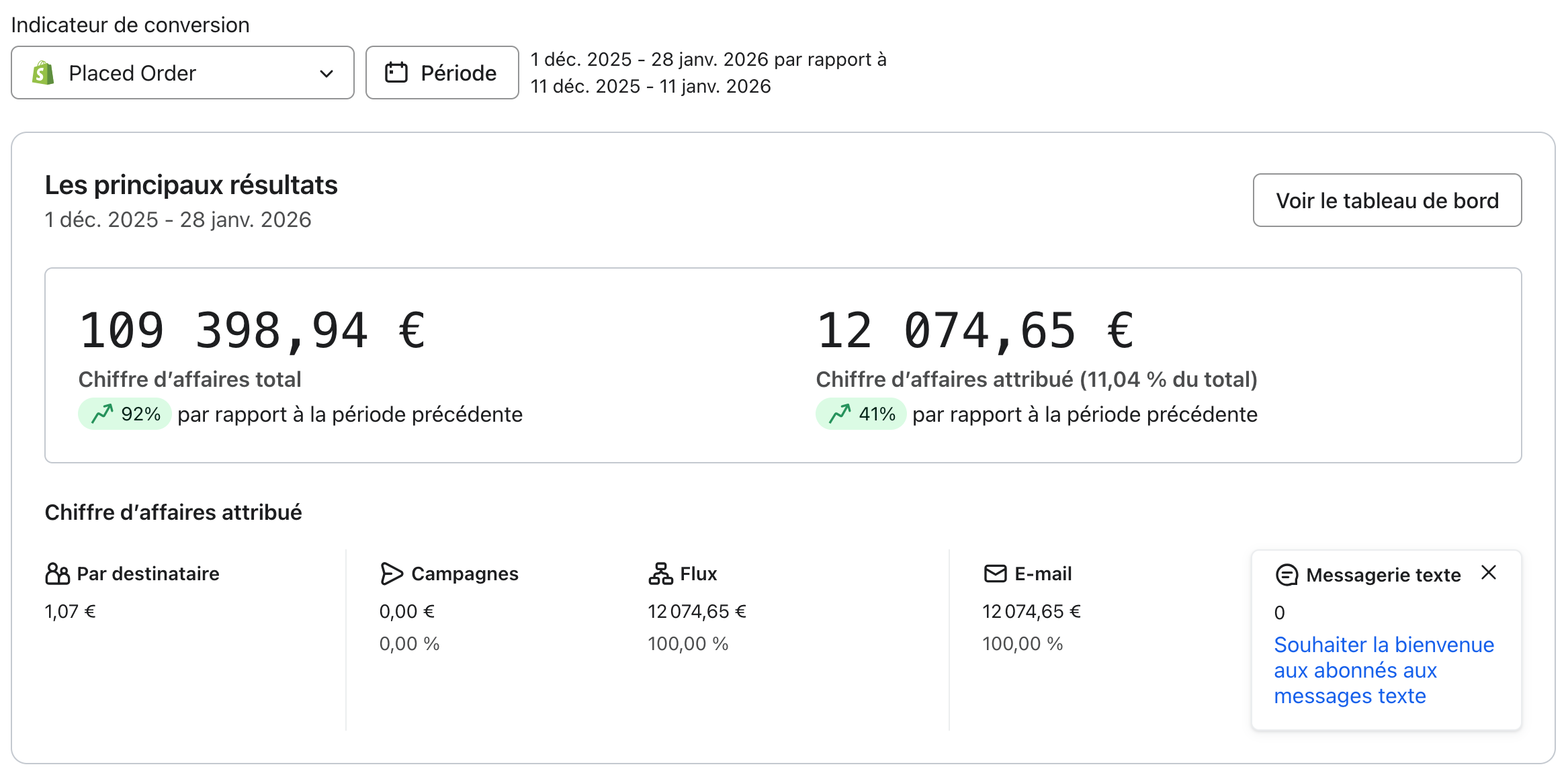This screenshot has width=1568, height=775.
Task: Click the green 41% trend arrow
Action: tap(840, 414)
